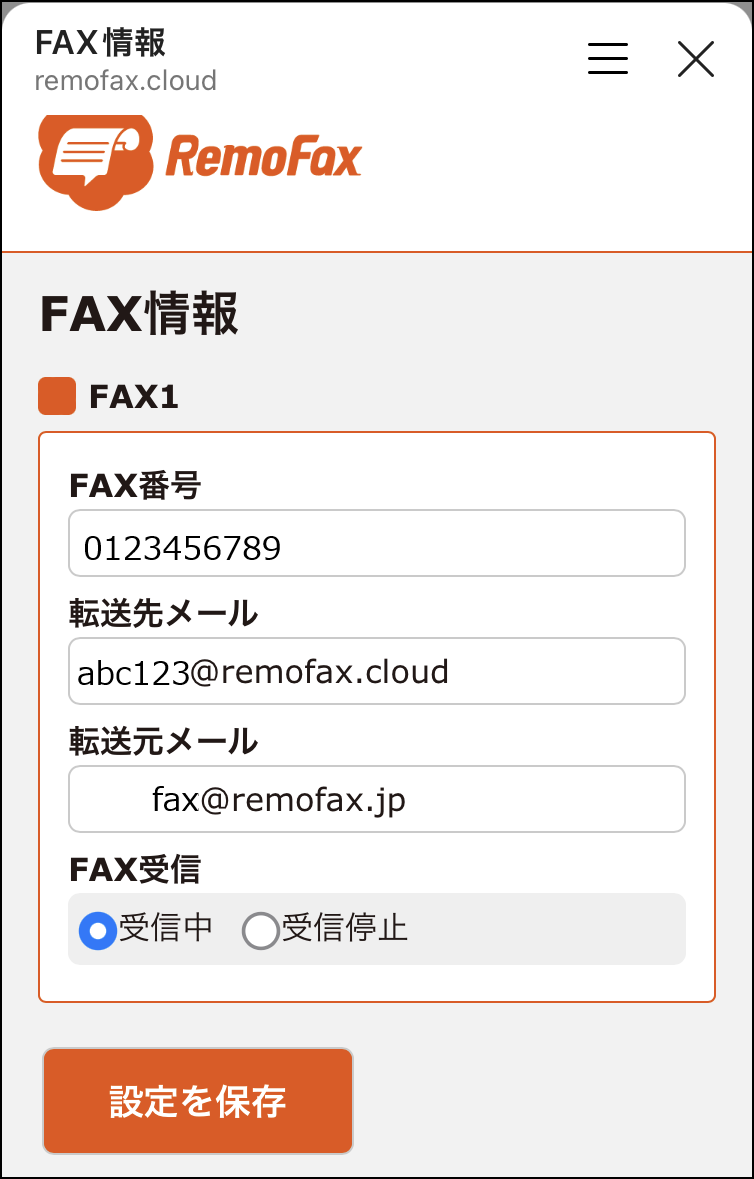Click the large FAX情報 page heading
The width and height of the screenshot is (754, 1179).
(x=140, y=314)
